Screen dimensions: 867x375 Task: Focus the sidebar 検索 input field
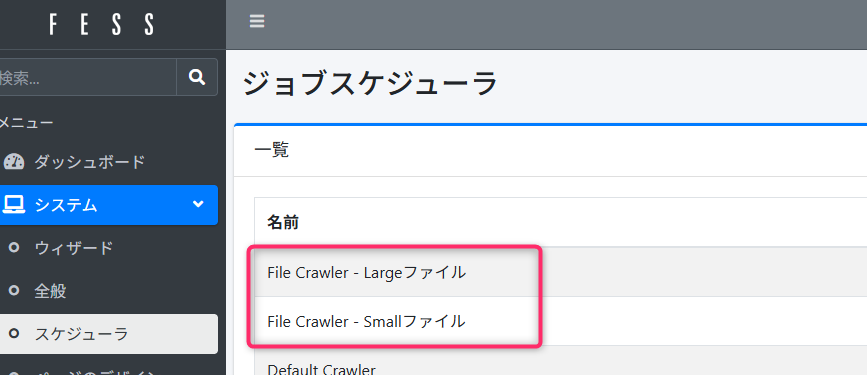pos(87,77)
